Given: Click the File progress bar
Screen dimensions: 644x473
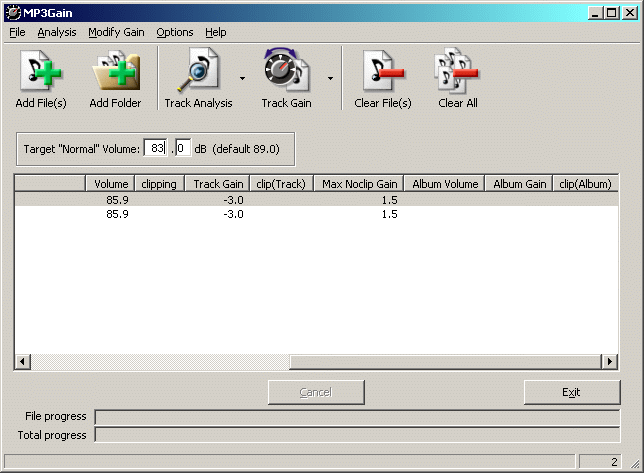Looking at the screenshot, I should (x=357, y=417).
